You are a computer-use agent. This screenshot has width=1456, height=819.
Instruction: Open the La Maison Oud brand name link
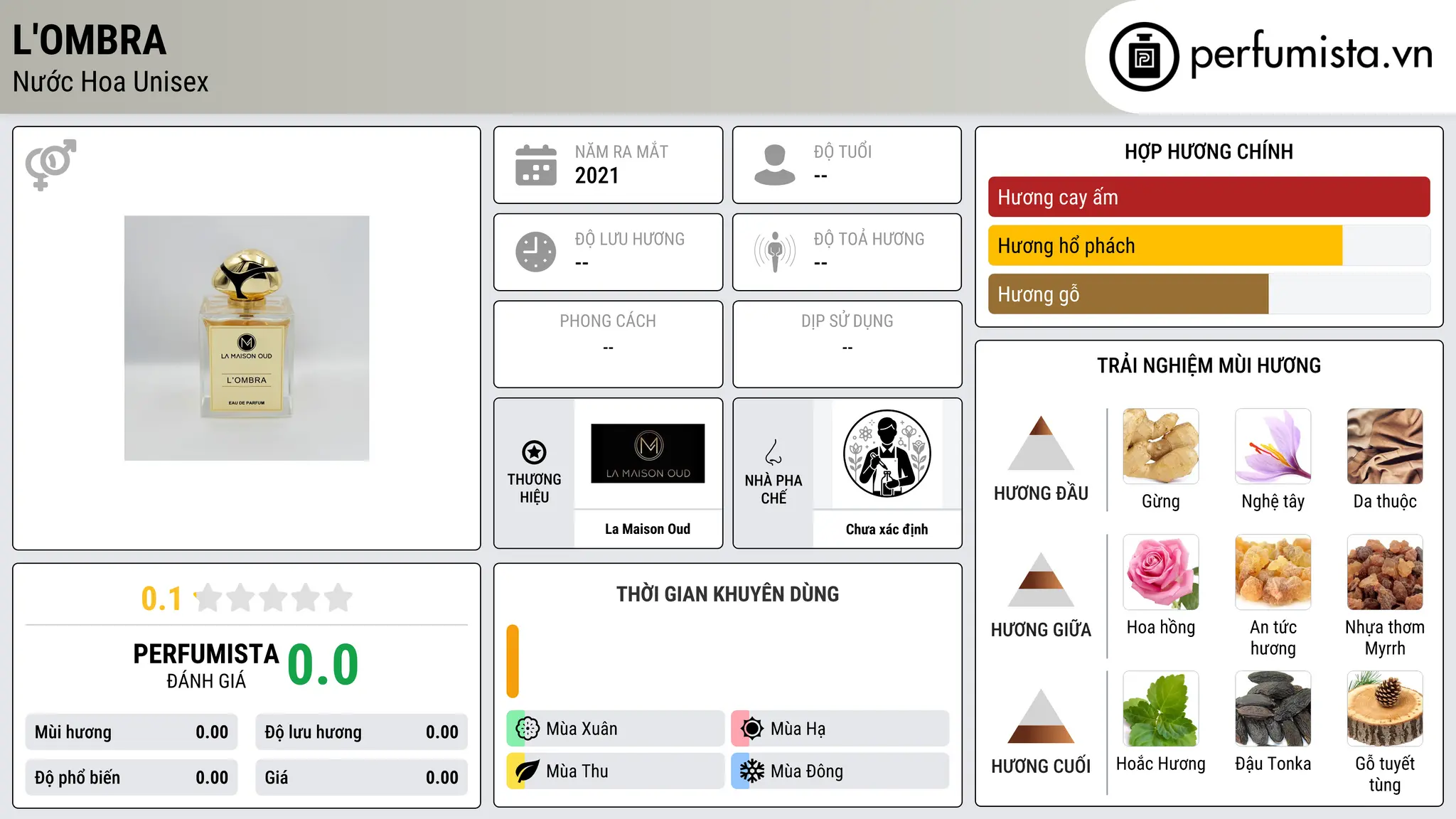(648, 529)
